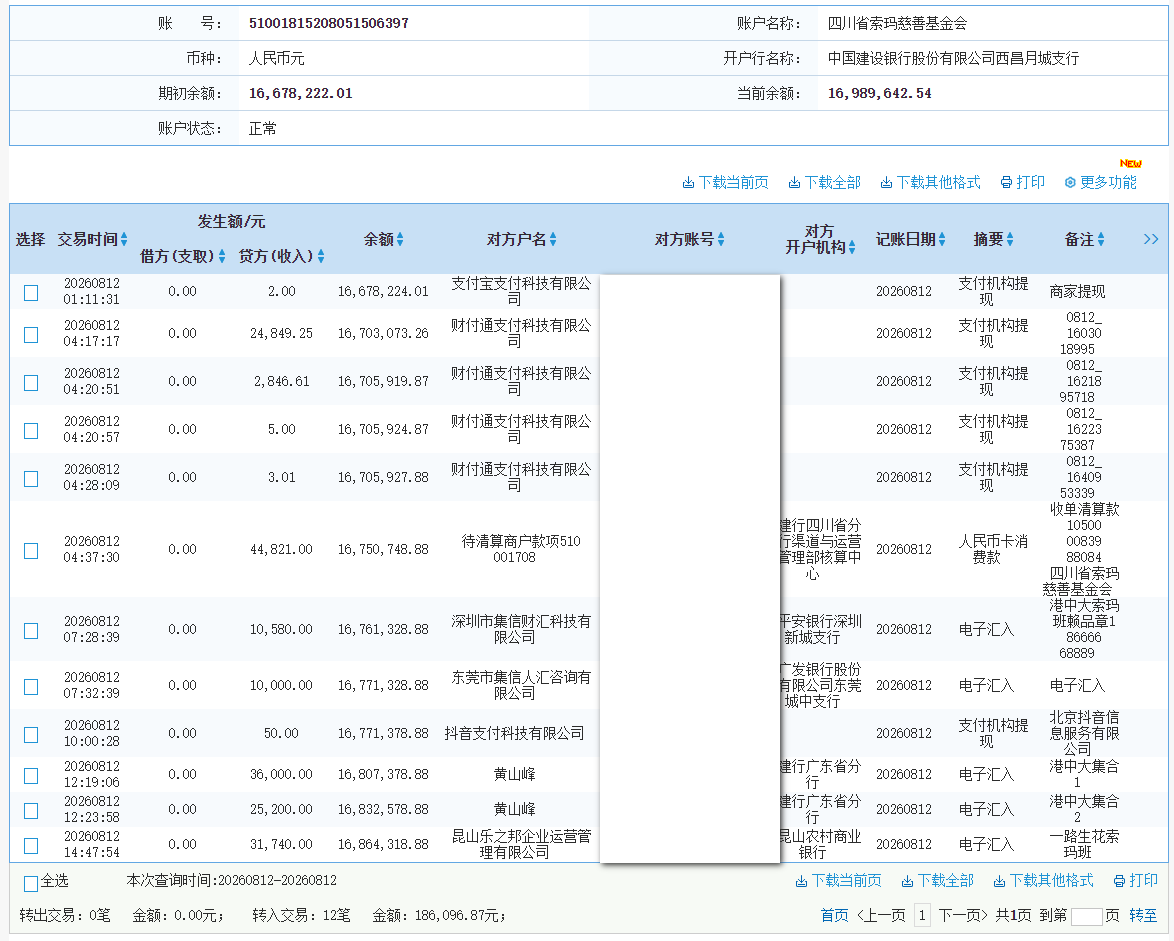The height and width of the screenshot is (941, 1174).
Task: Check the row for transaction 04:17:17
Action: [31, 335]
